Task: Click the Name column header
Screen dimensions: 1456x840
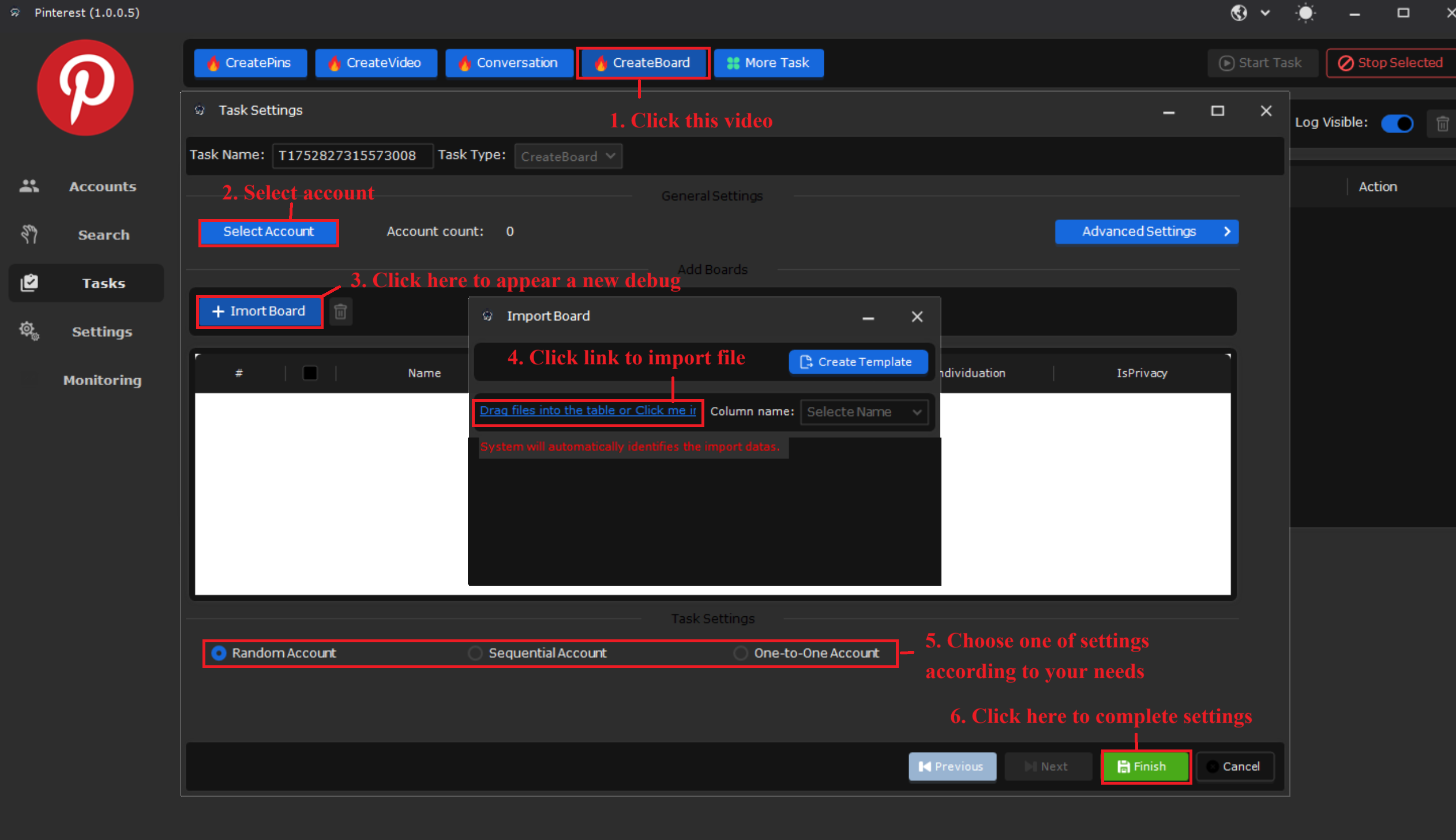Action: 424,373
